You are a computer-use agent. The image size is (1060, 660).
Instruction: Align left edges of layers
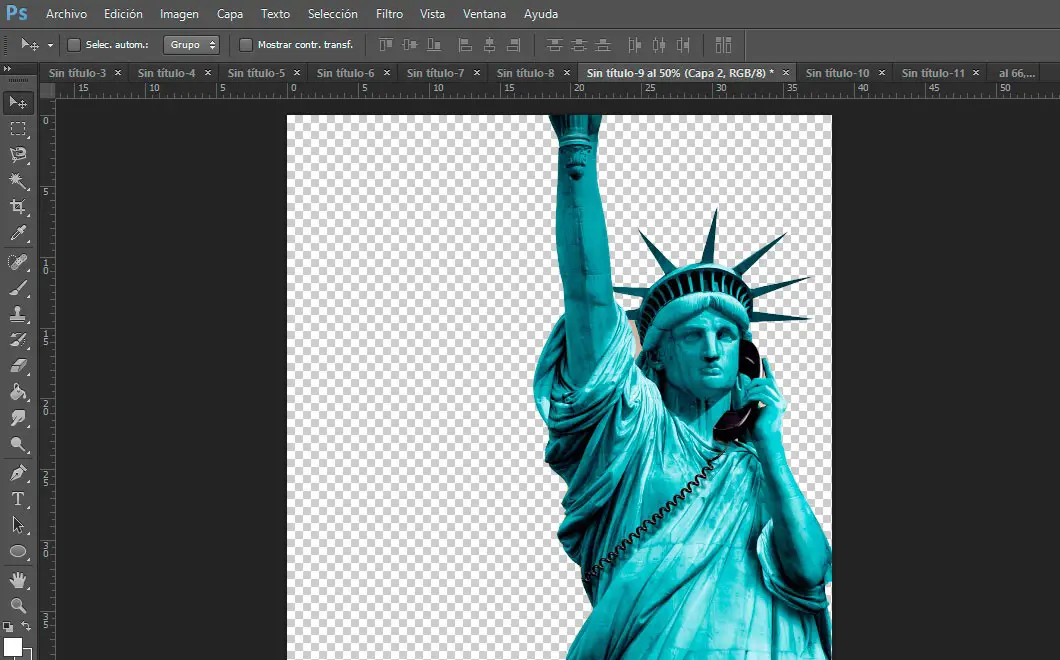[x=465, y=45]
